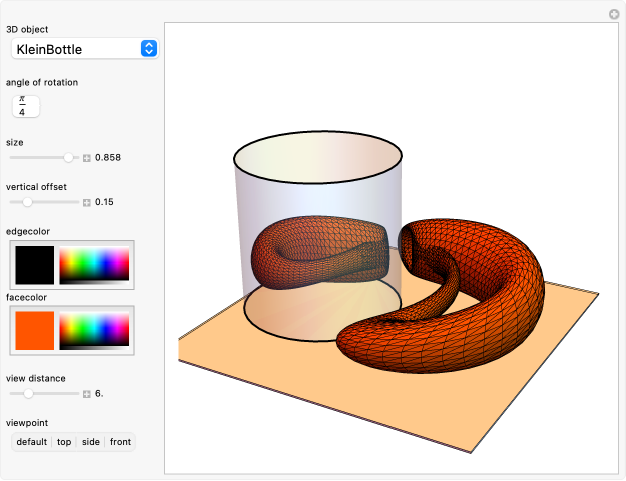Select the default viewpoint
Screen dimensions: 626x481
coord(32,442)
